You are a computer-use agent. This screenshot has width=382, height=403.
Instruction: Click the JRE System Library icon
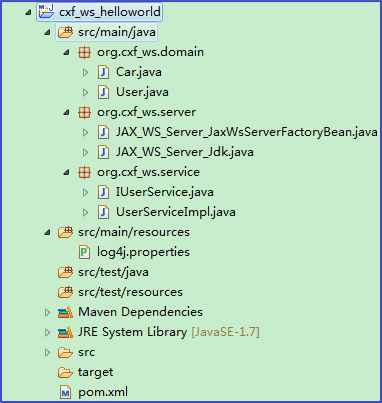pyautogui.click(x=65, y=332)
